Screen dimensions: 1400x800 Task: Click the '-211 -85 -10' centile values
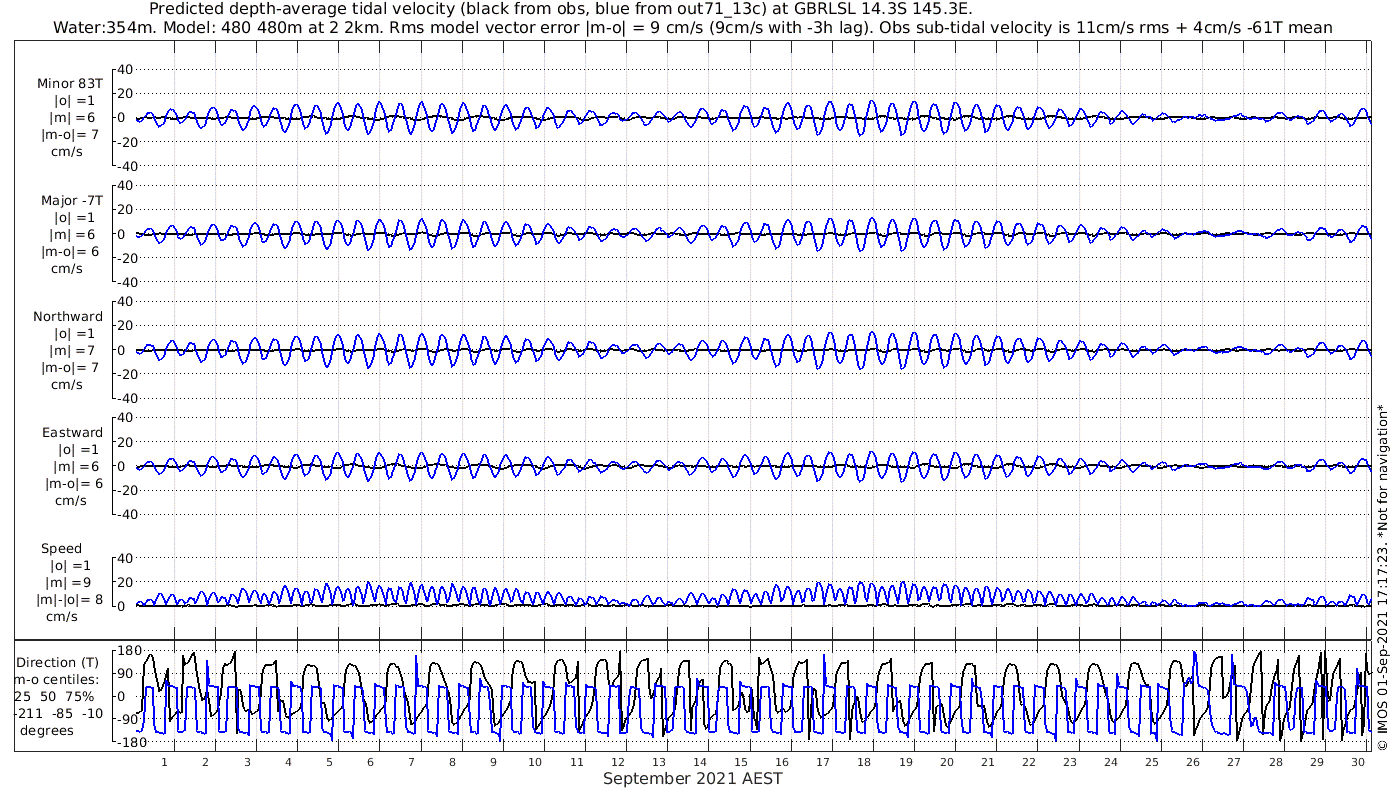point(58,713)
